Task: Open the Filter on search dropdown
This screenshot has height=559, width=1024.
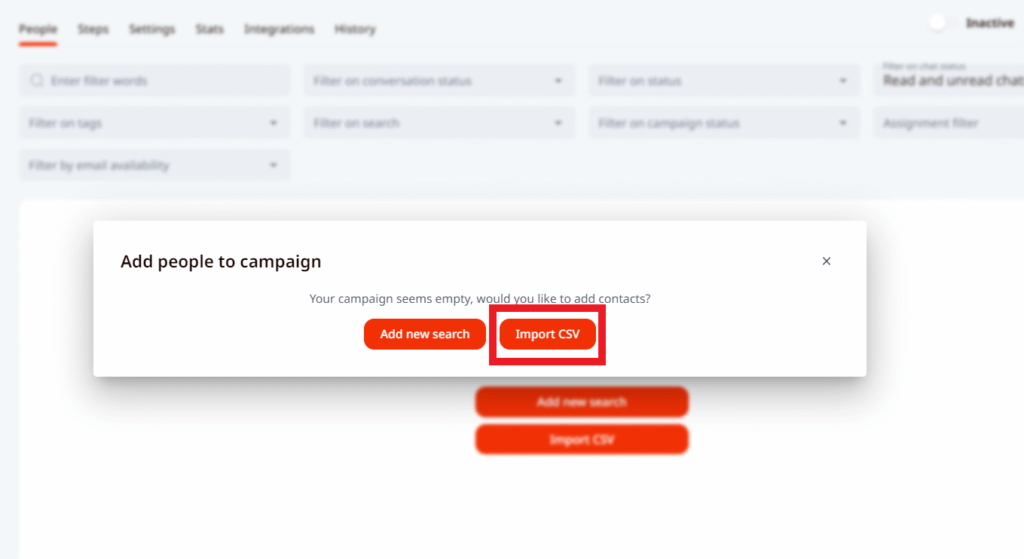Action: point(439,123)
